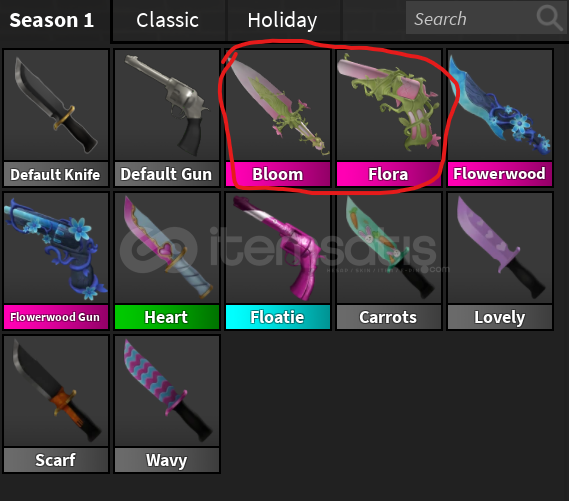The height and width of the screenshot is (501, 569).
Task: Select the Scarf knife
Action: (x=56, y=404)
